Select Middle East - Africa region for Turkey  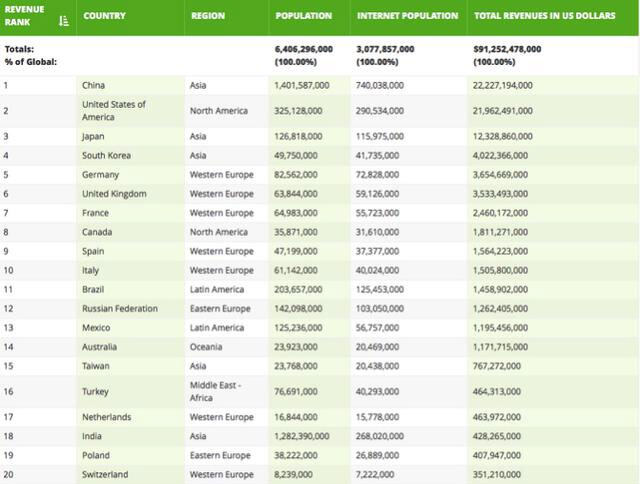218,391
